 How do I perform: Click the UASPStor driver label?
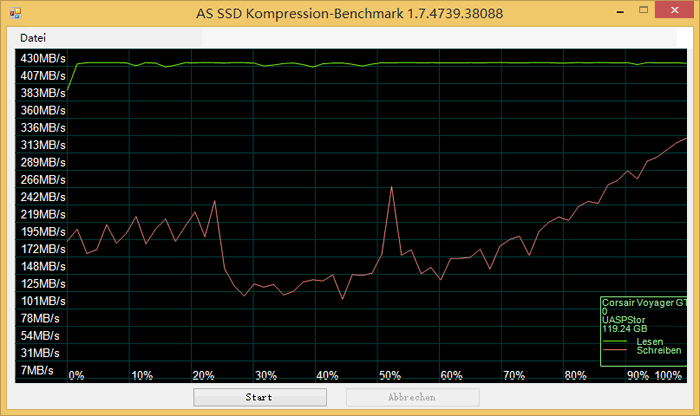(x=625, y=319)
